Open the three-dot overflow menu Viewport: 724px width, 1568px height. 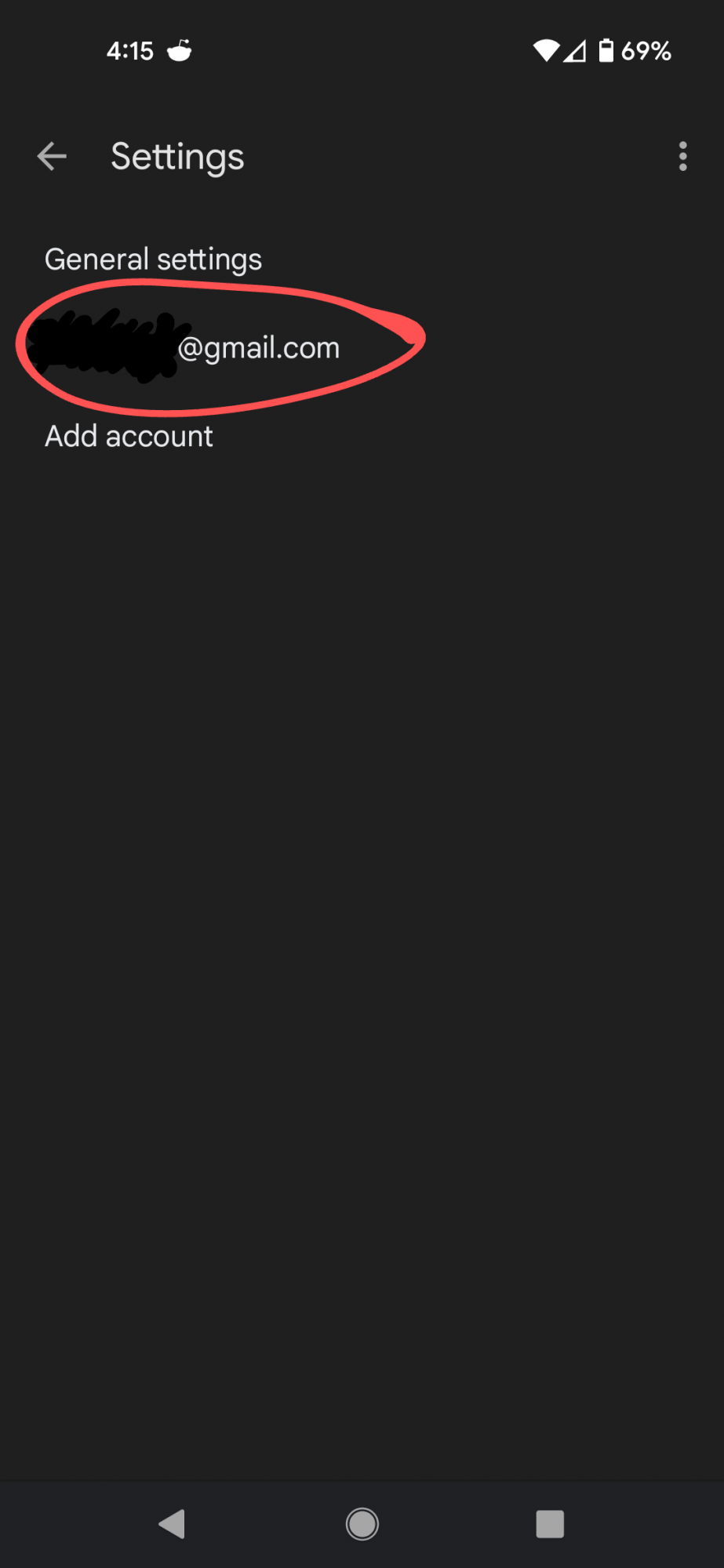coord(683,156)
